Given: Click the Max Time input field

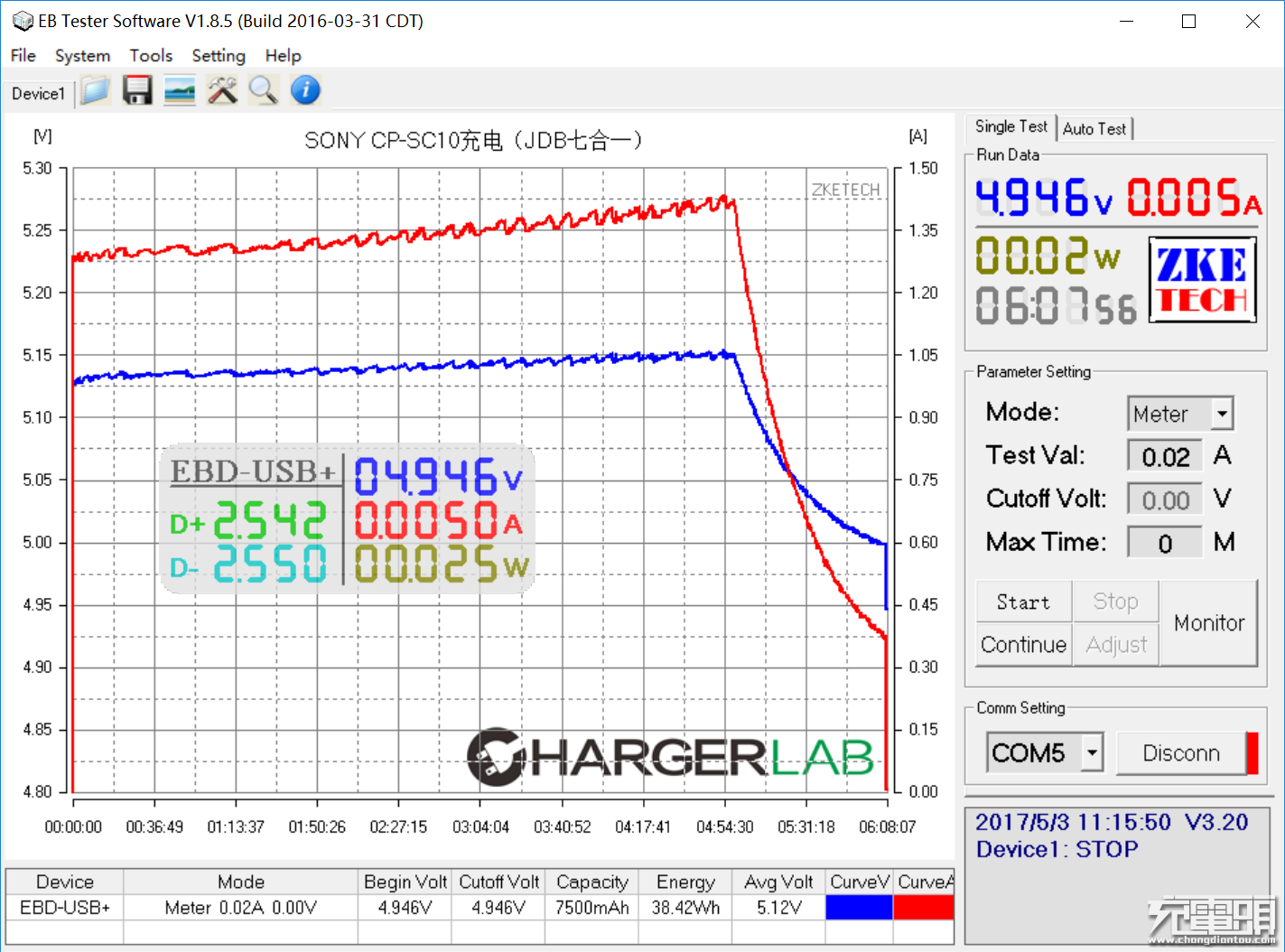Looking at the screenshot, I should [x=1165, y=543].
